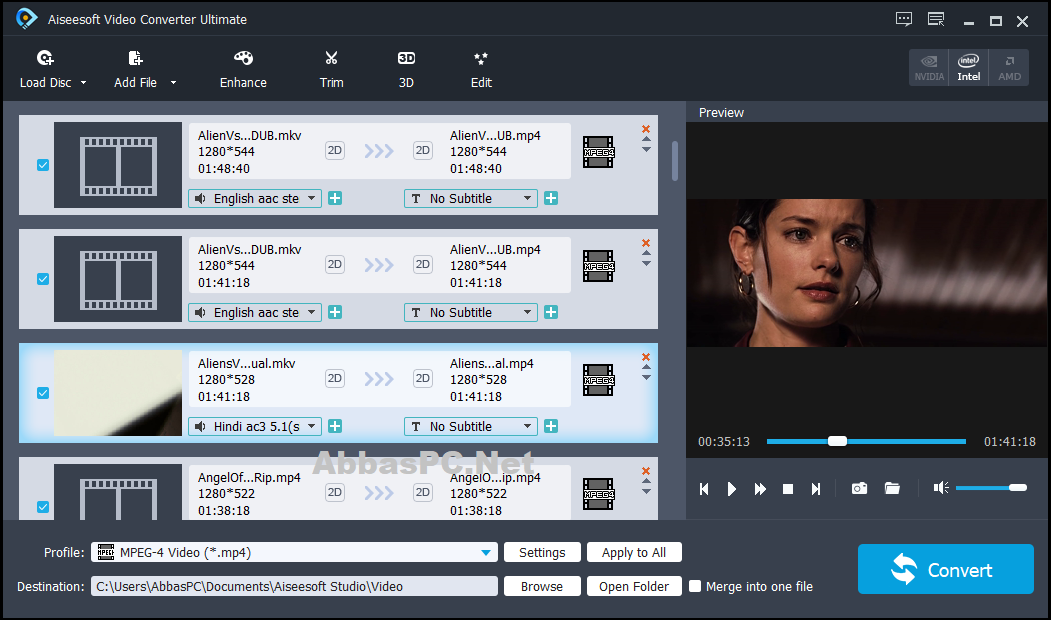Open subtitle dropdown for AliensV...ual.mkv
This screenshot has width=1051, height=620.
(x=471, y=426)
